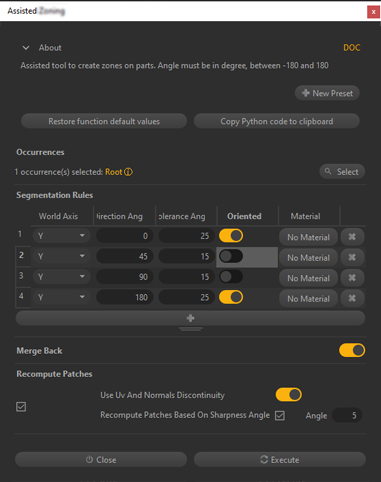Open Root occurrence info icon

[x=128, y=172]
